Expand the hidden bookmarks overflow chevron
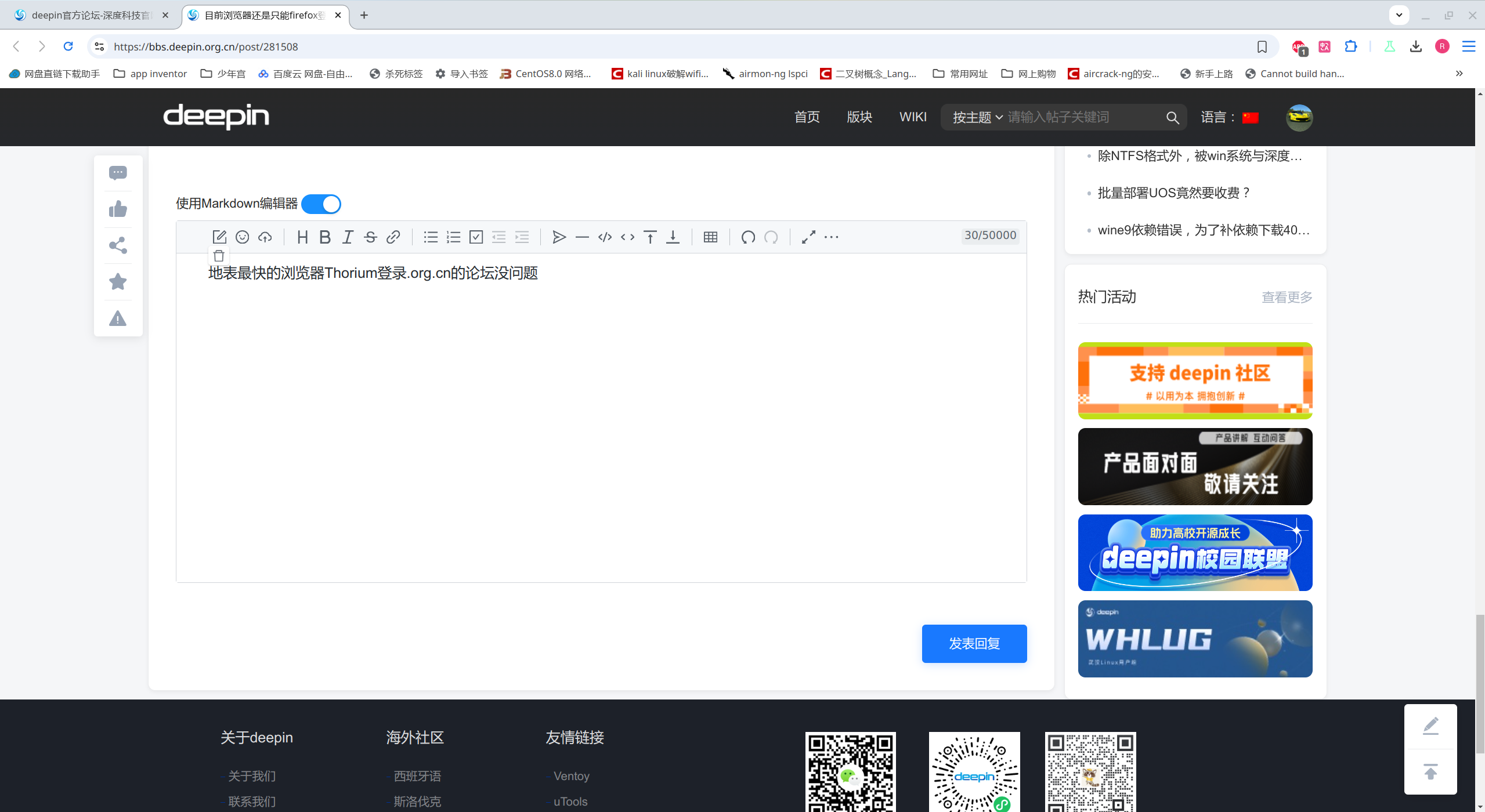 tap(1459, 74)
